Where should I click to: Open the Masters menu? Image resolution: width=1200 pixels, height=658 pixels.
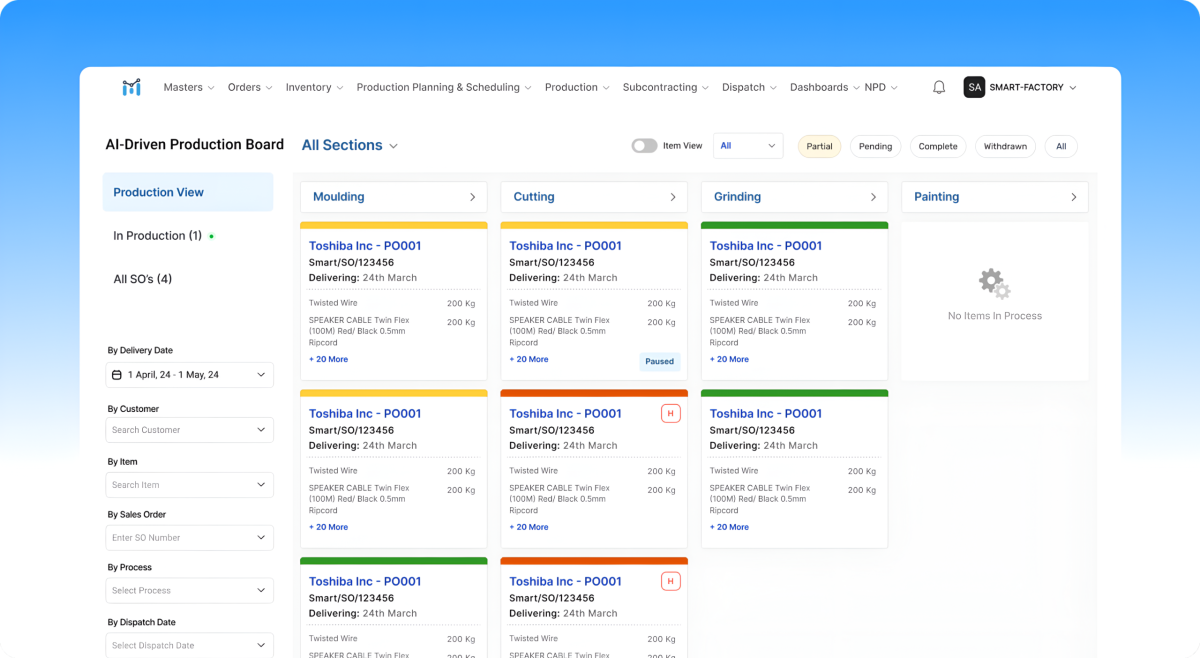(x=189, y=88)
